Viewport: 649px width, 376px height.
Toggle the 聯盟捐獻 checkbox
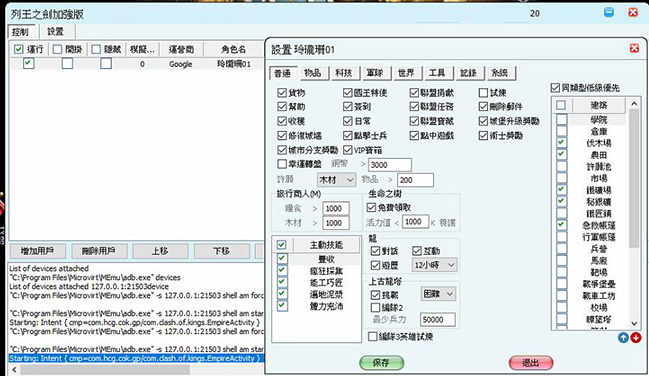click(x=414, y=93)
